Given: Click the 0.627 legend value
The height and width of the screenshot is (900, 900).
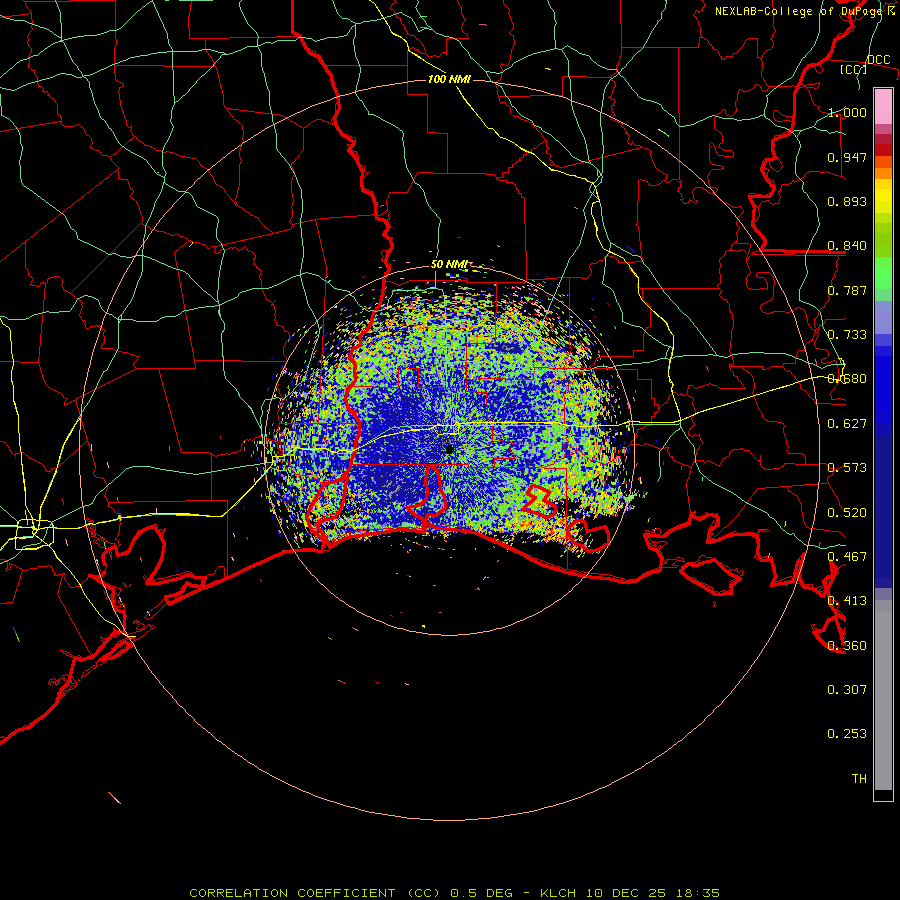Looking at the screenshot, I should click(847, 424).
